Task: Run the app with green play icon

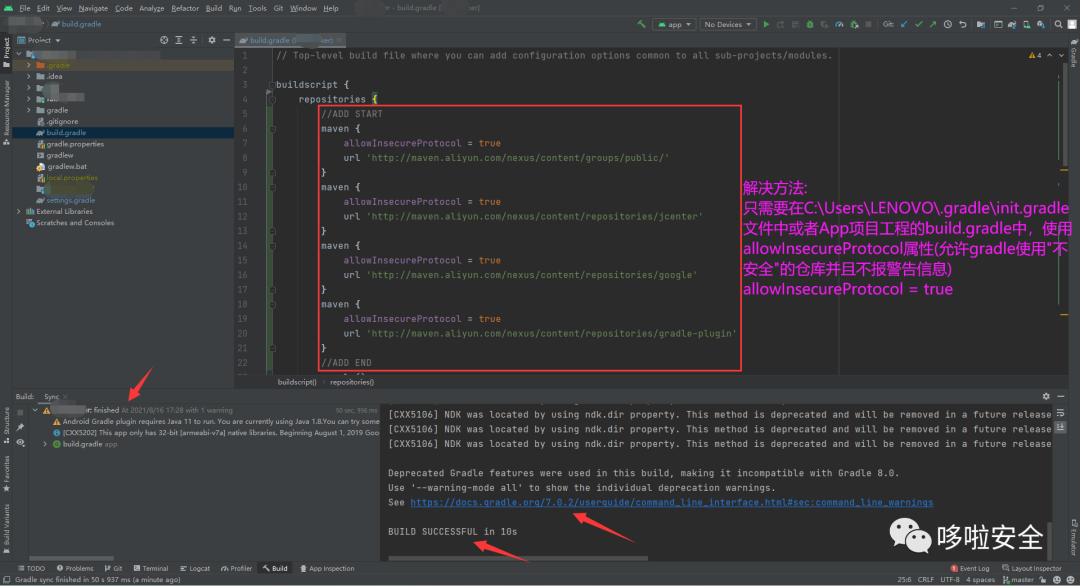Action: (x=766, y=24)
